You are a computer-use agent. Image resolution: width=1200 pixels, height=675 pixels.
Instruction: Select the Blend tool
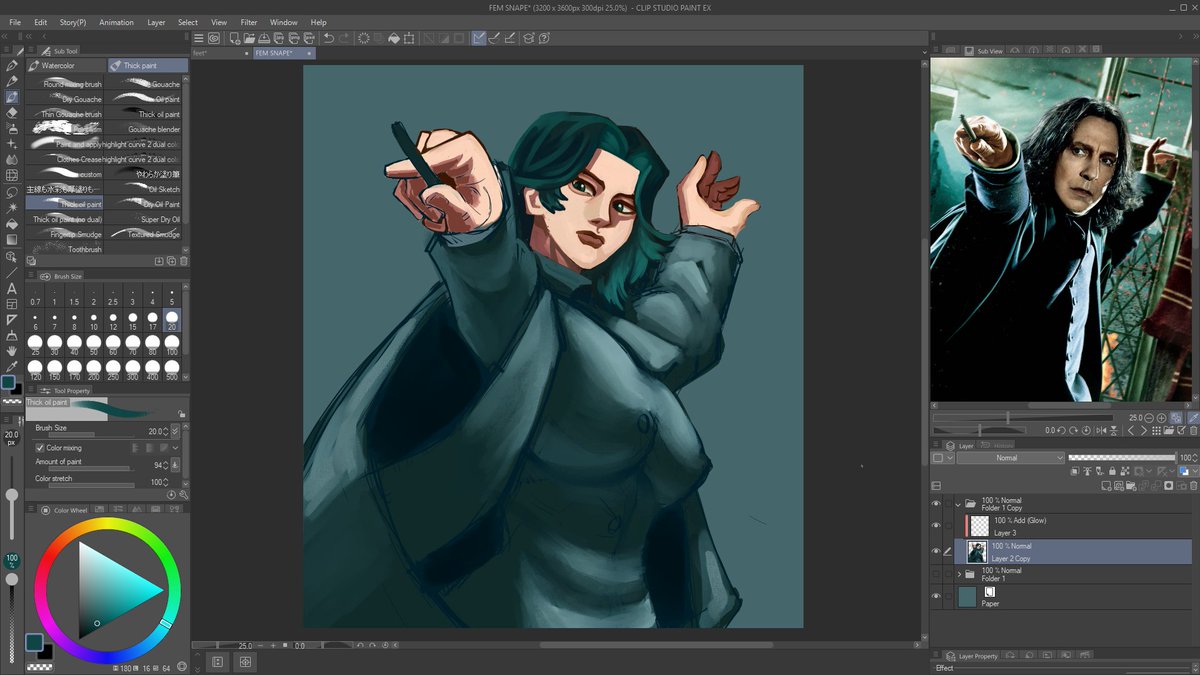(x=11, y=160)
